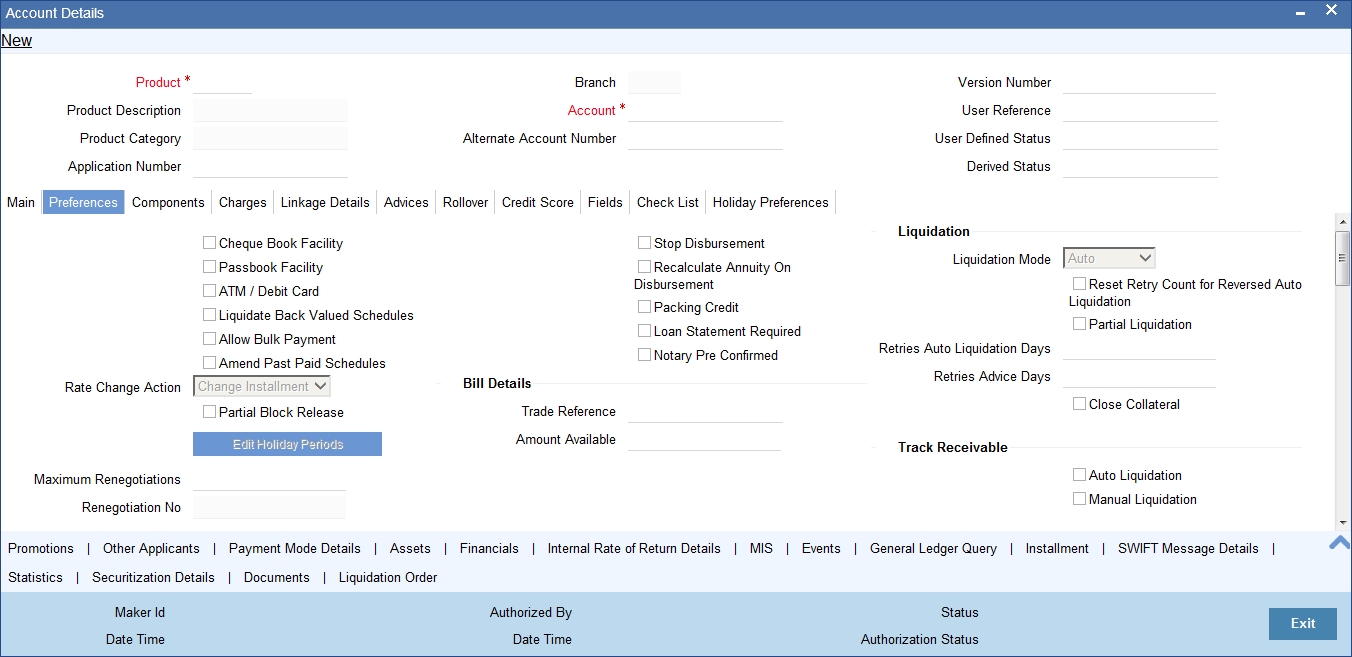Image resolution: width=1352 pixels, height=657 pixels.
Task: Open the Linkage Details tab
Action: coord(325,202)
